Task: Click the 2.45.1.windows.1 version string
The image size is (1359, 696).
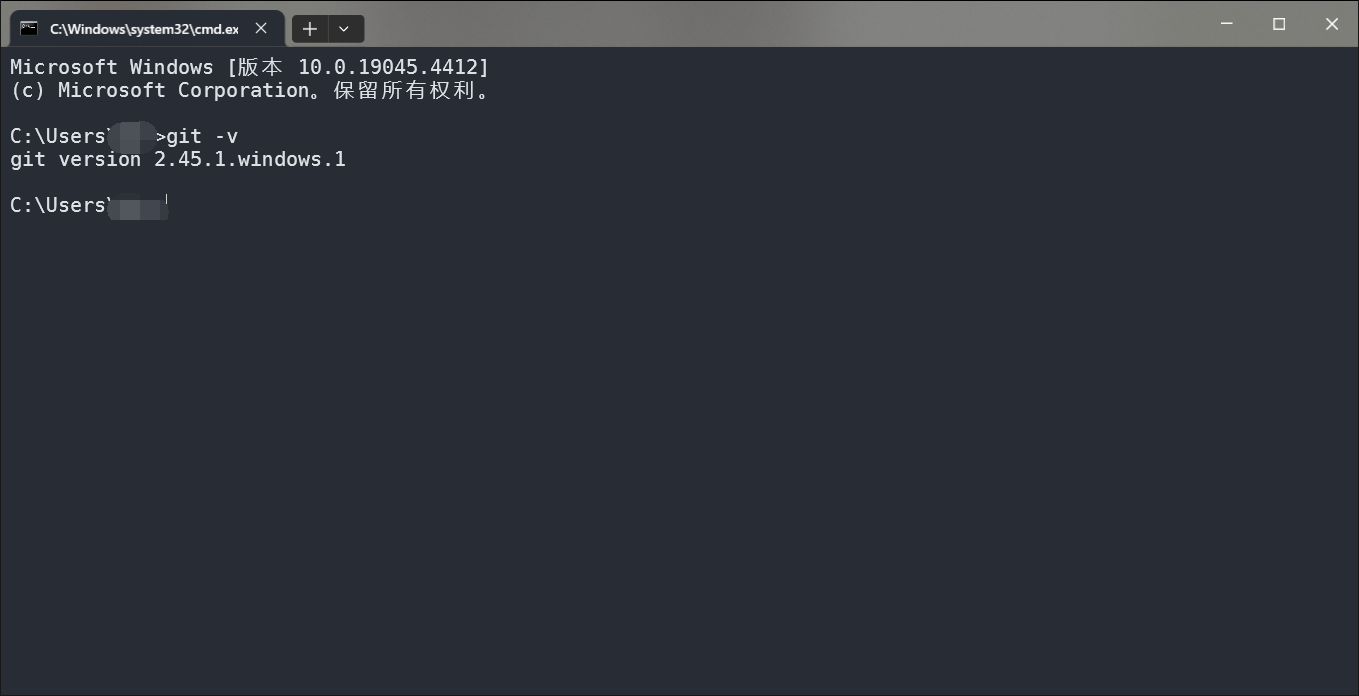Action: [x=250, y=160]
